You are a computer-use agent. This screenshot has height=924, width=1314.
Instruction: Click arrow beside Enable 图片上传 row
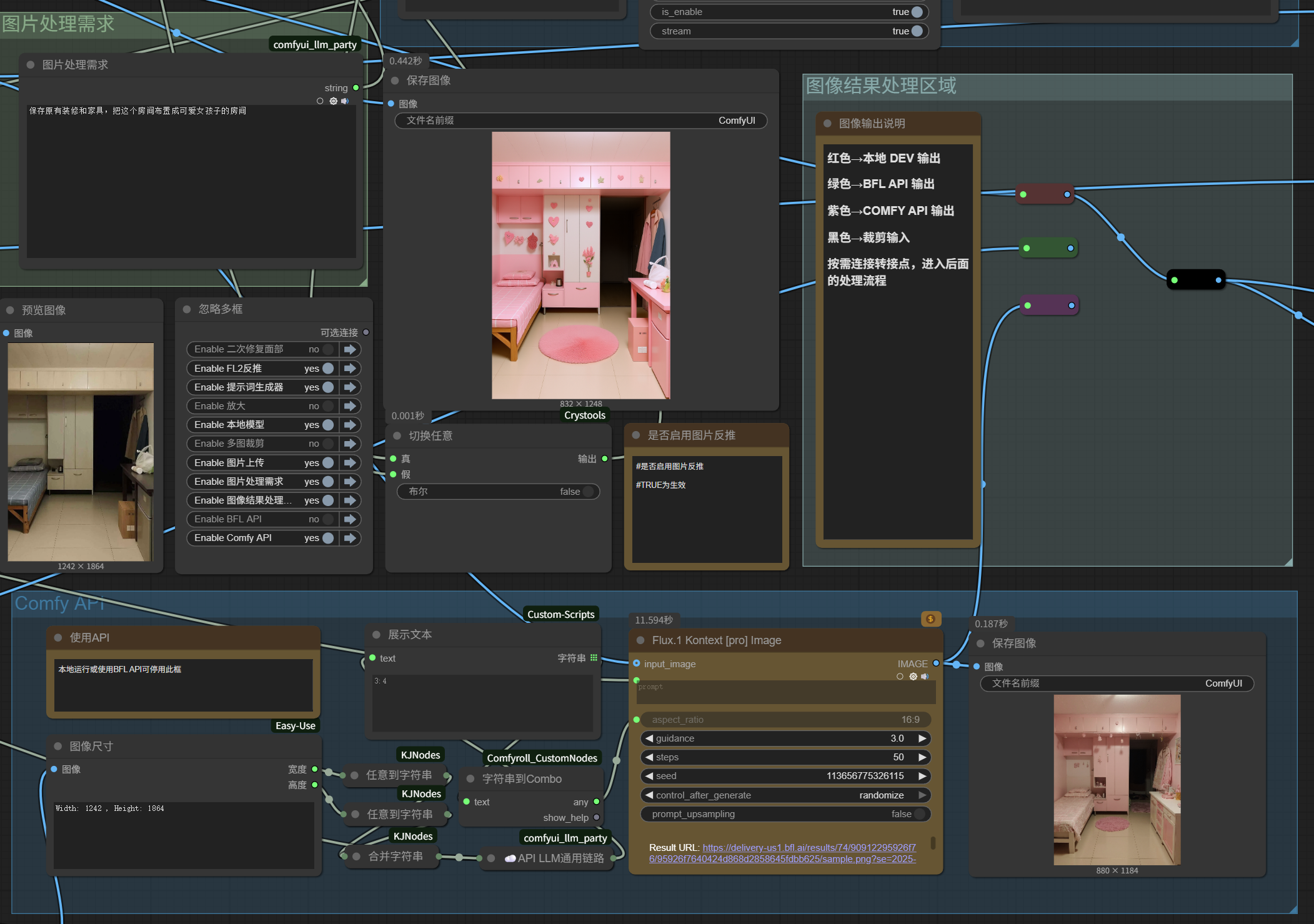350,463
